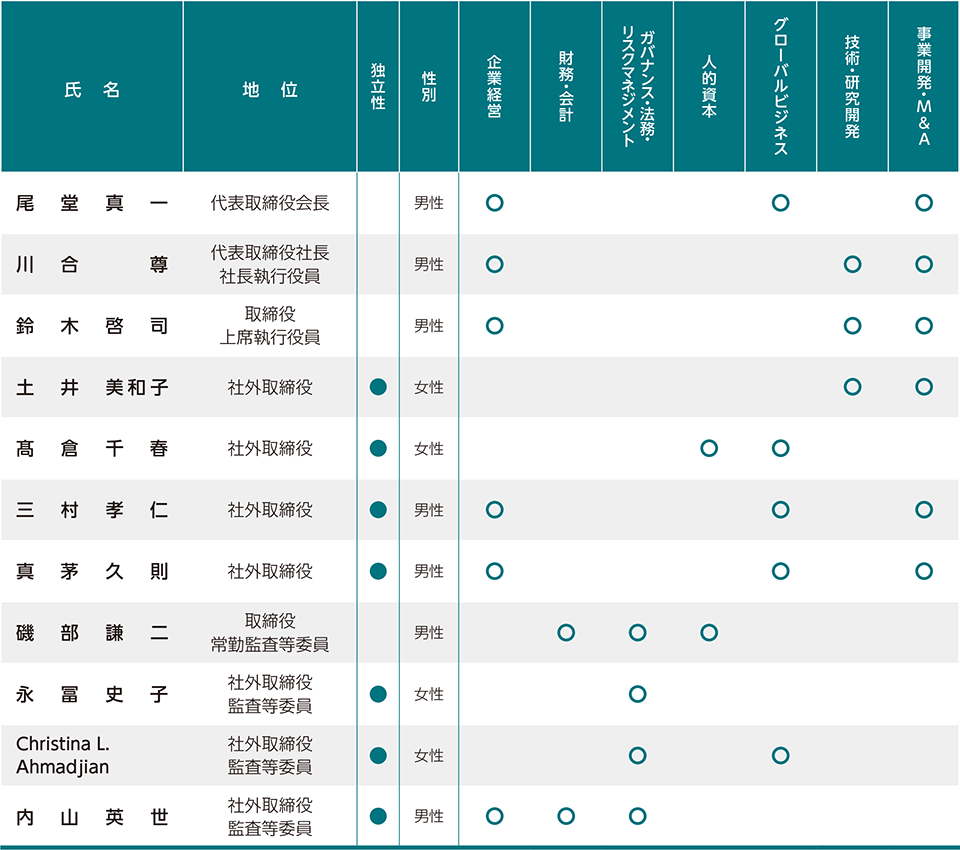Click 髙倉千春's グローバルビジネス circle

(781, 448)
